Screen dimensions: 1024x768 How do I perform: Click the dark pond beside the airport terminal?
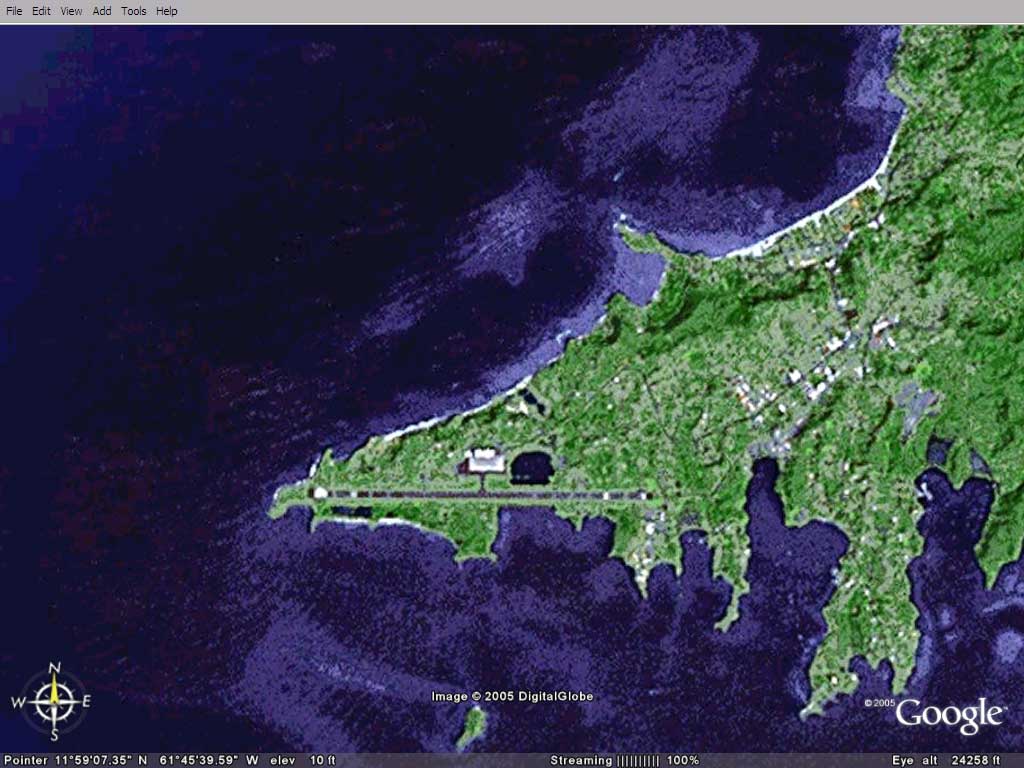click(x=531, y=467)
